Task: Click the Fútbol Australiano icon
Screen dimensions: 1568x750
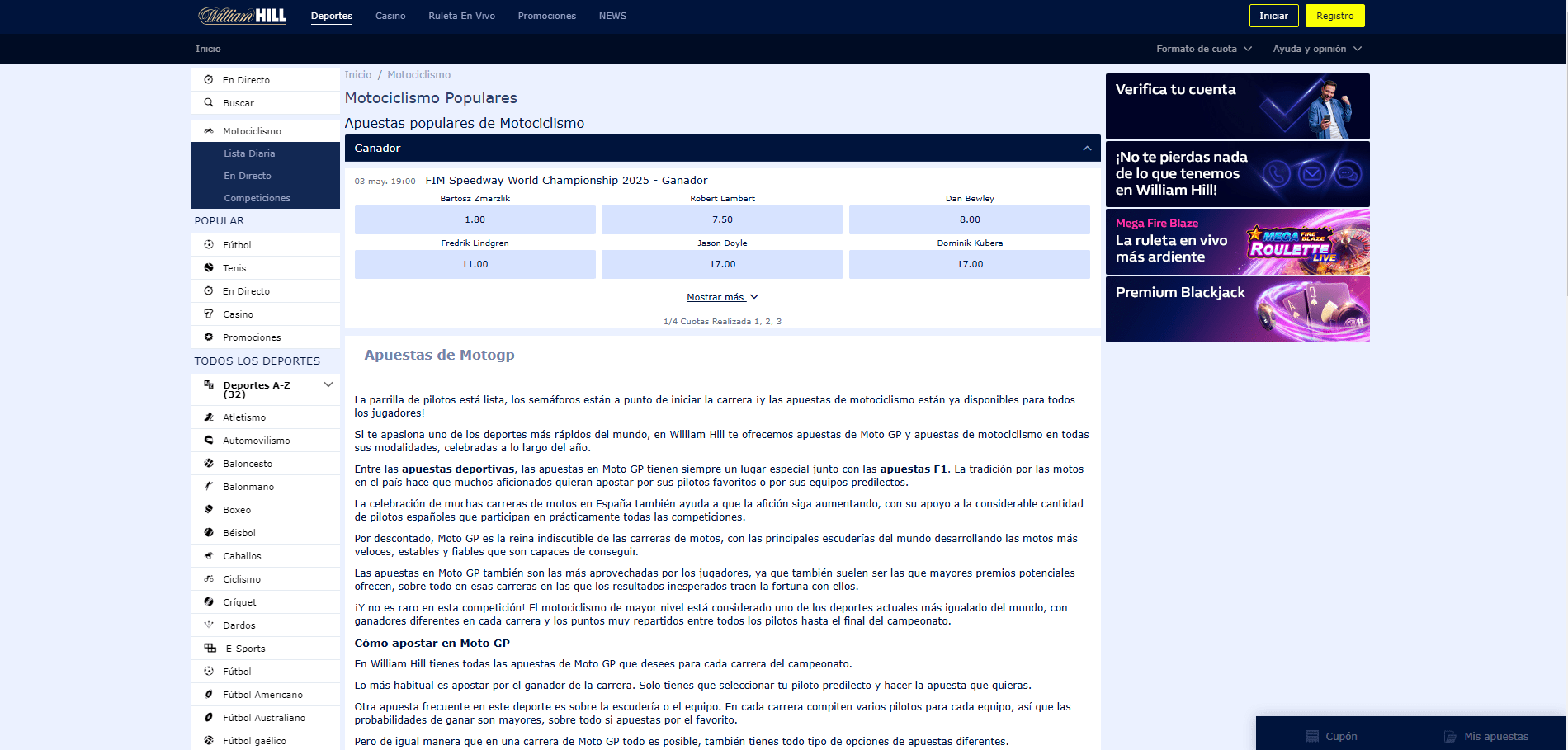Action: click(209, 718)
